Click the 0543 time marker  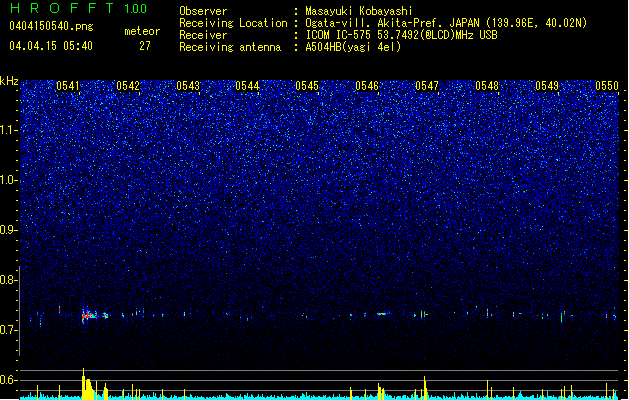pyautogui.click(x=188, y=86)
